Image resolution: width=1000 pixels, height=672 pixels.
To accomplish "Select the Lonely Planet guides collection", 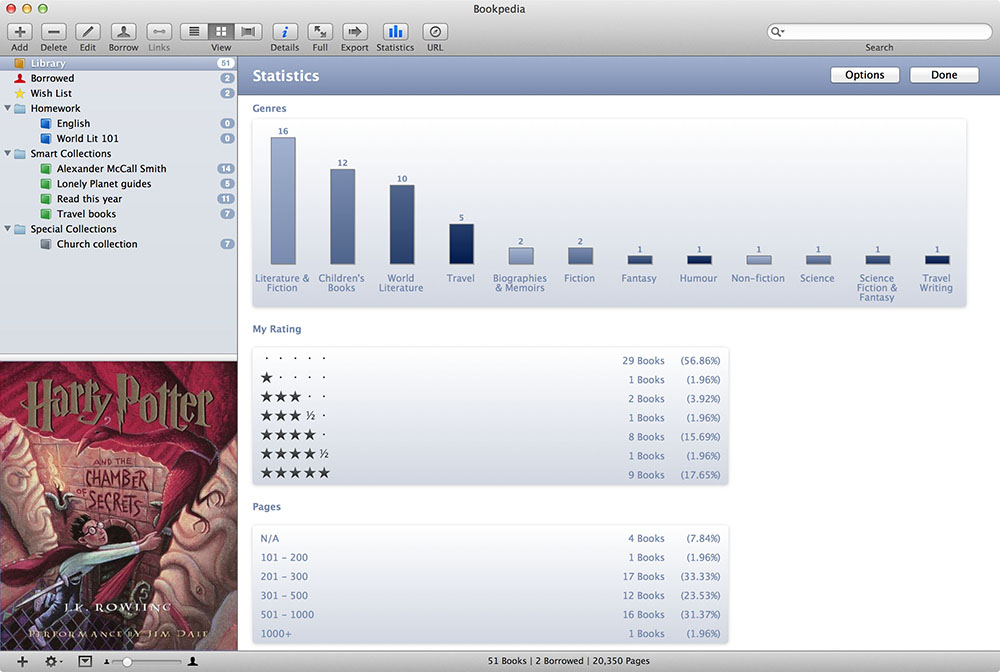I will point(104,184).
